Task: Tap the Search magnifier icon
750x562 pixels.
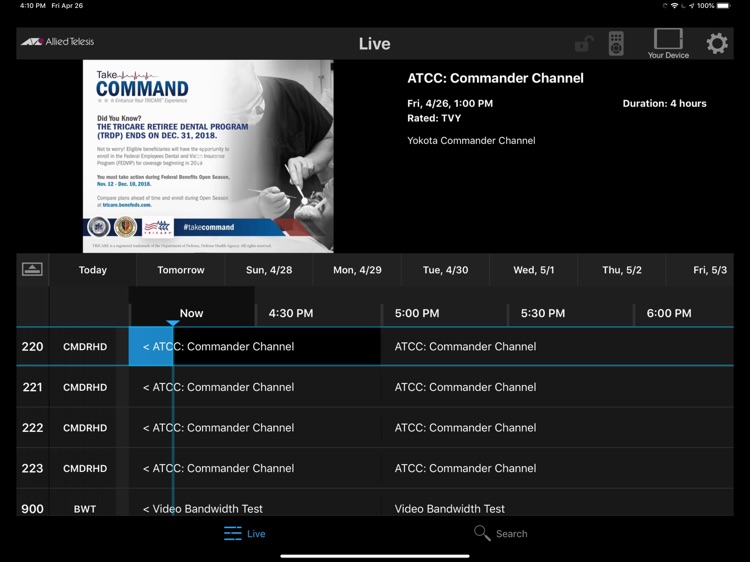Action: coord(482,533)
